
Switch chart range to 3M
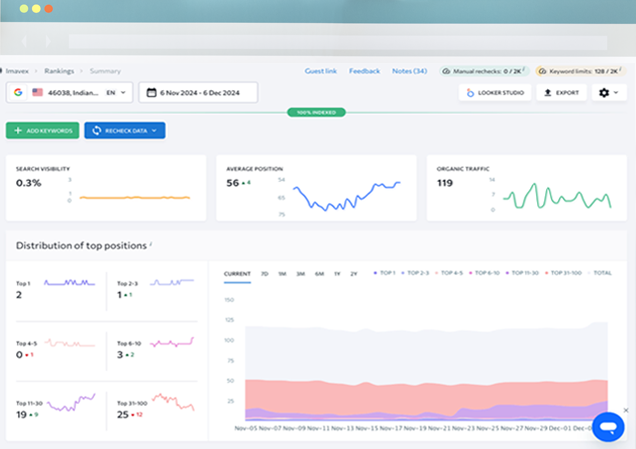pyautogui.click(x=301, y=273)
